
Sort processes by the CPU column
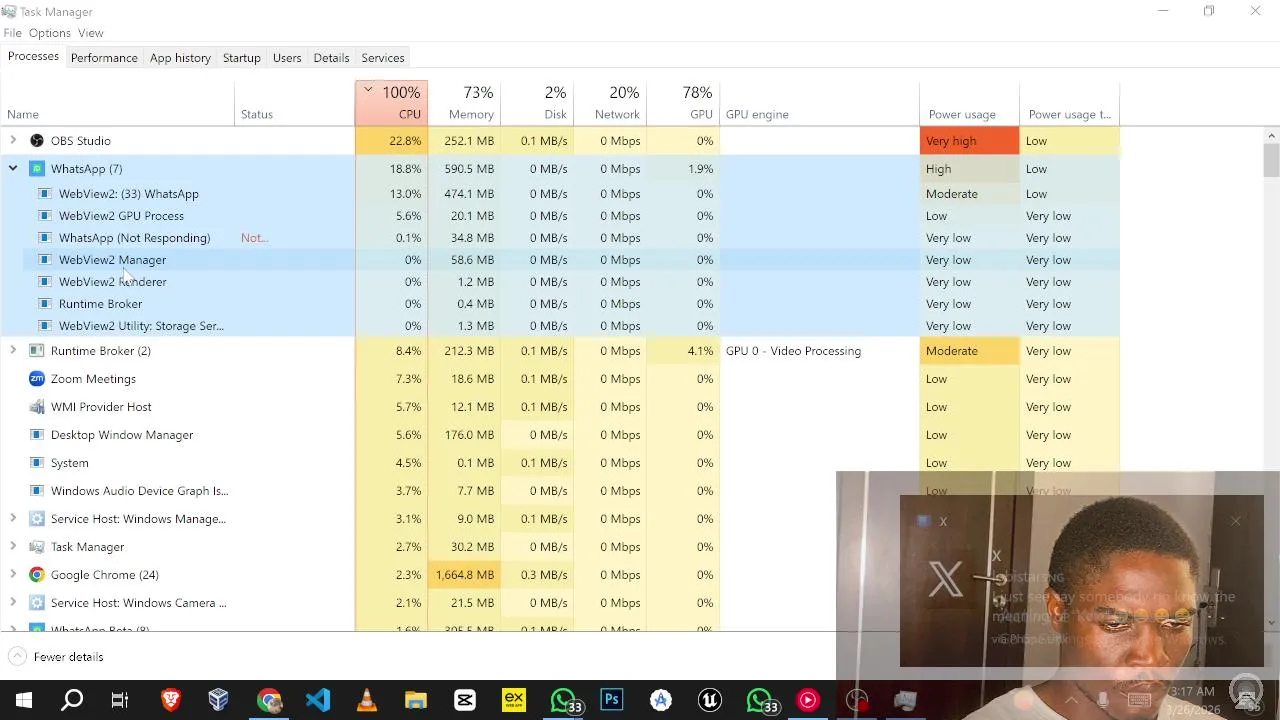tap(391, 103)
